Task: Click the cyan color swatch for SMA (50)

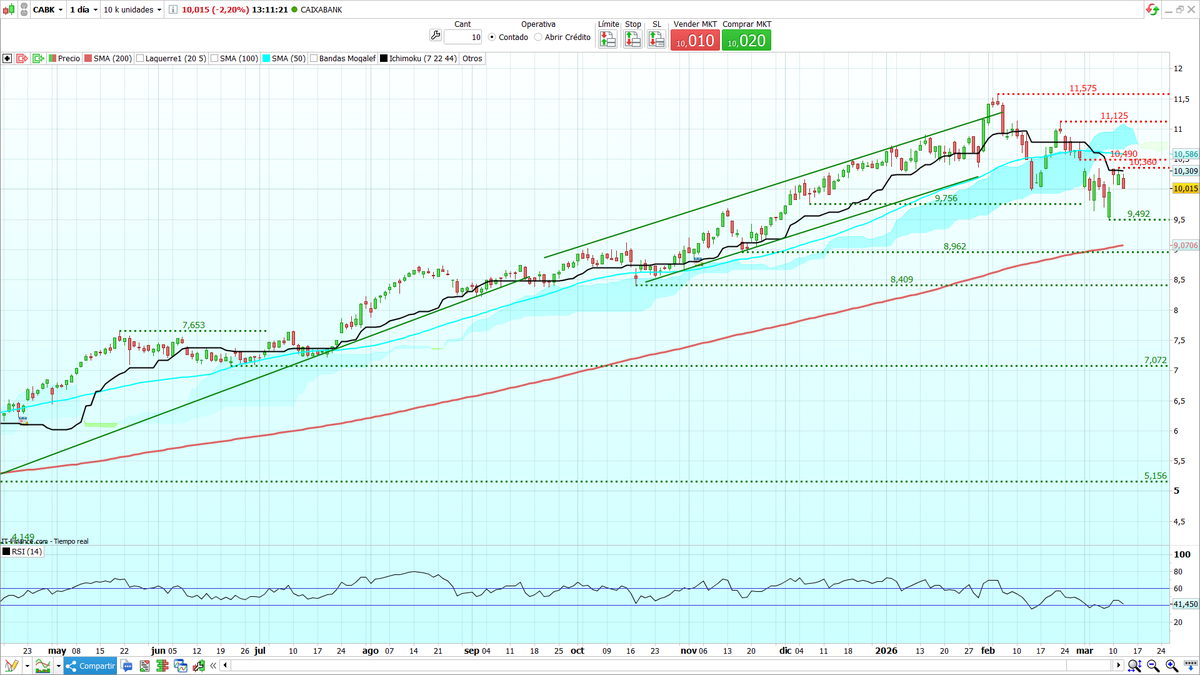Action: click(x=267, y=58)
